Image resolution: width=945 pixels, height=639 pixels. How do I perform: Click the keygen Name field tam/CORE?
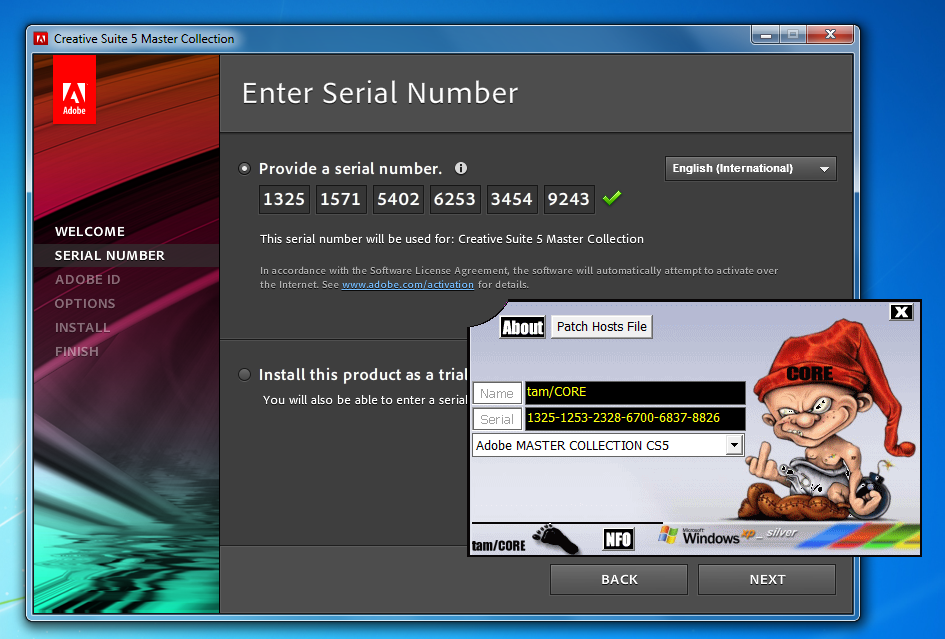(x=635, y=392)
